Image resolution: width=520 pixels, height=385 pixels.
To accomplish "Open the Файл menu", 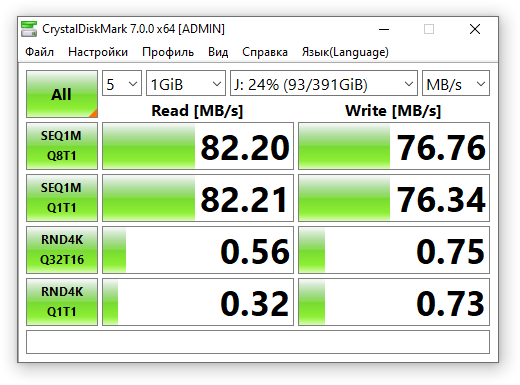I will tap(39, 52).
